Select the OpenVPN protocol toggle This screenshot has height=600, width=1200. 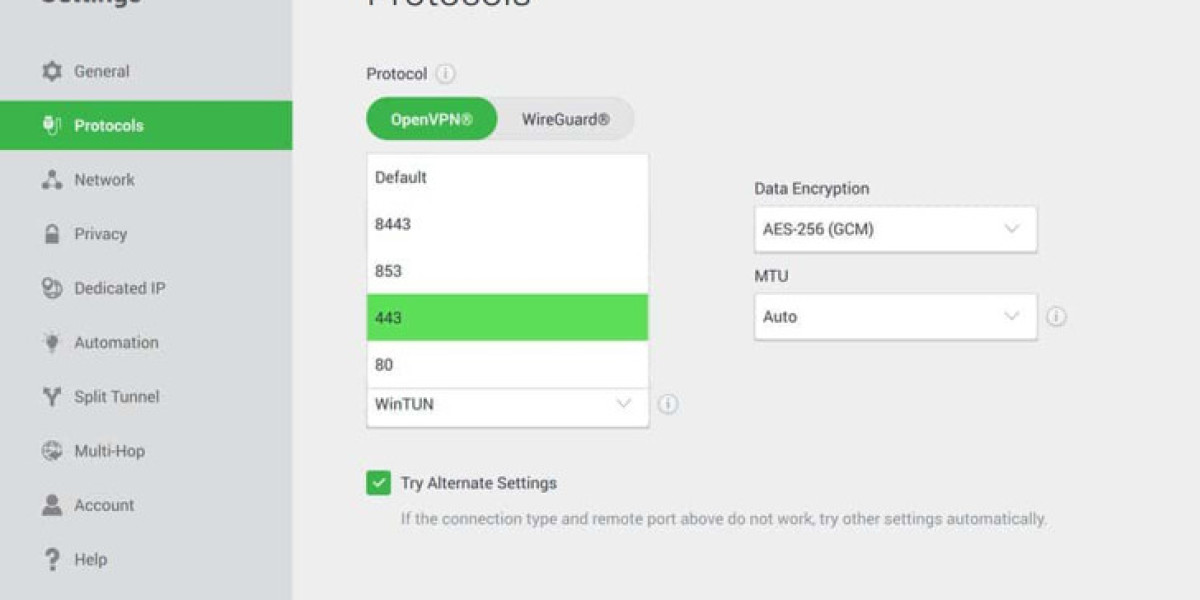pos(431,120)
